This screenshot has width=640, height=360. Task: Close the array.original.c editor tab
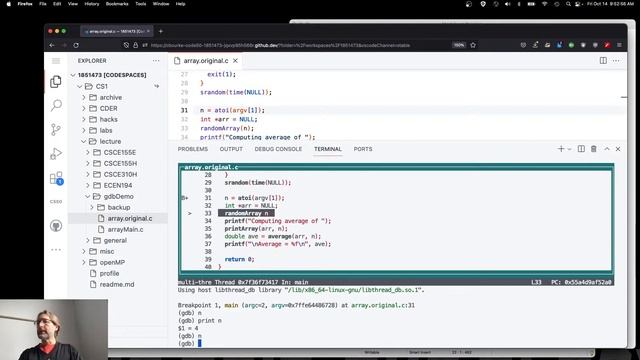pos(236,61)
